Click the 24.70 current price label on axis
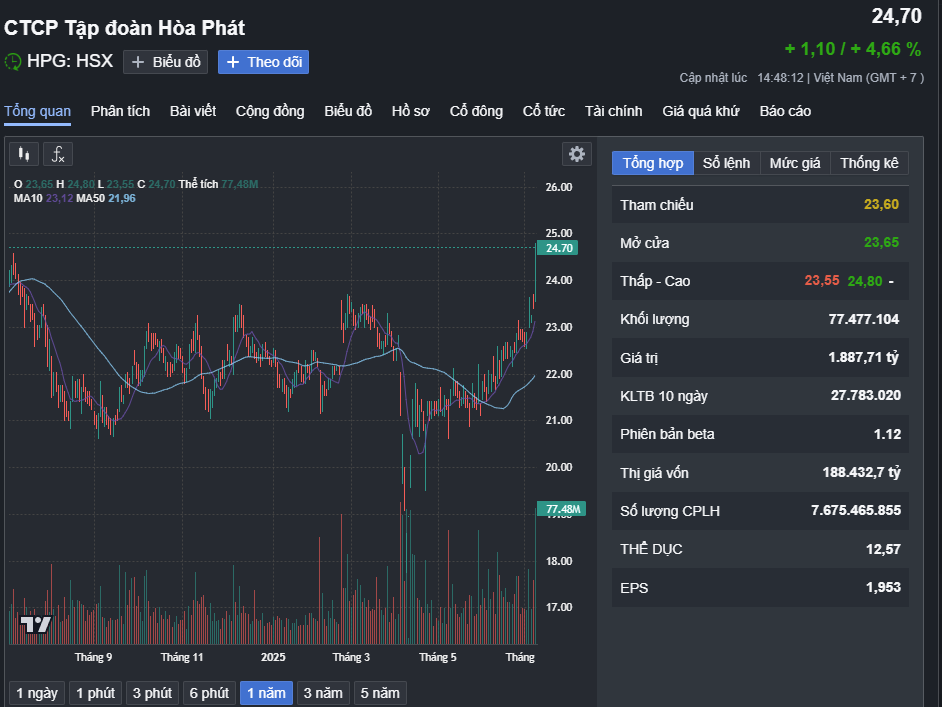Image resolution: width=942 pixels, height=707 pixels. click(558, 248)
